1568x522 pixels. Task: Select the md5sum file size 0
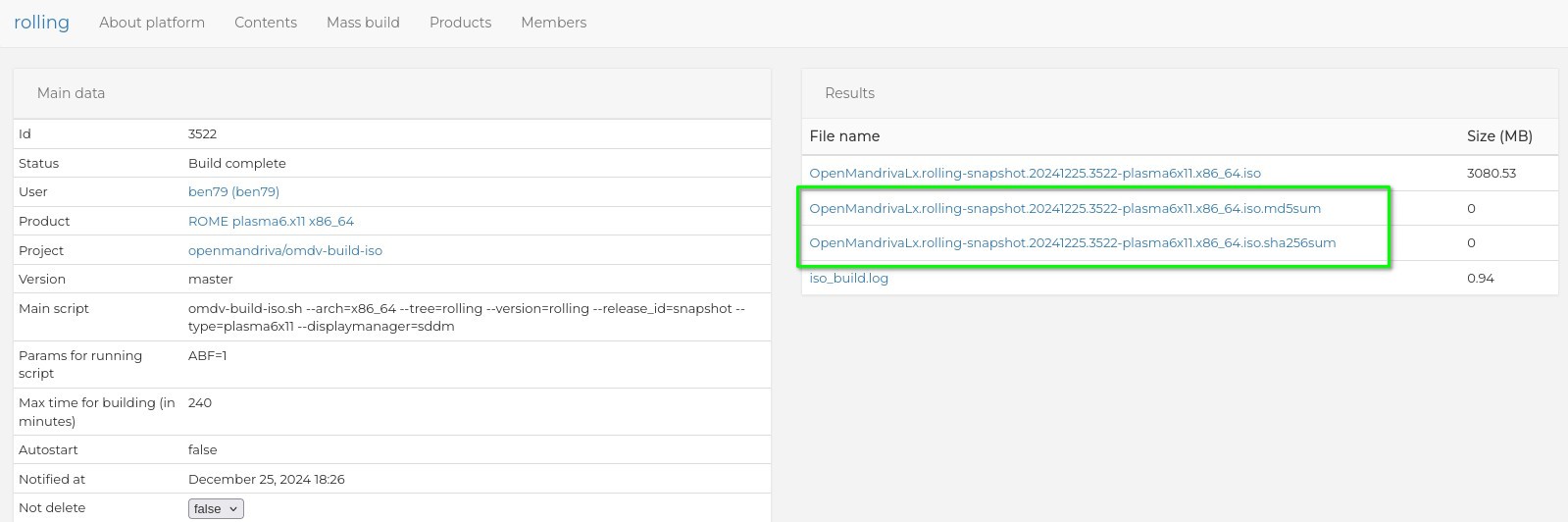click(1471, 208)
